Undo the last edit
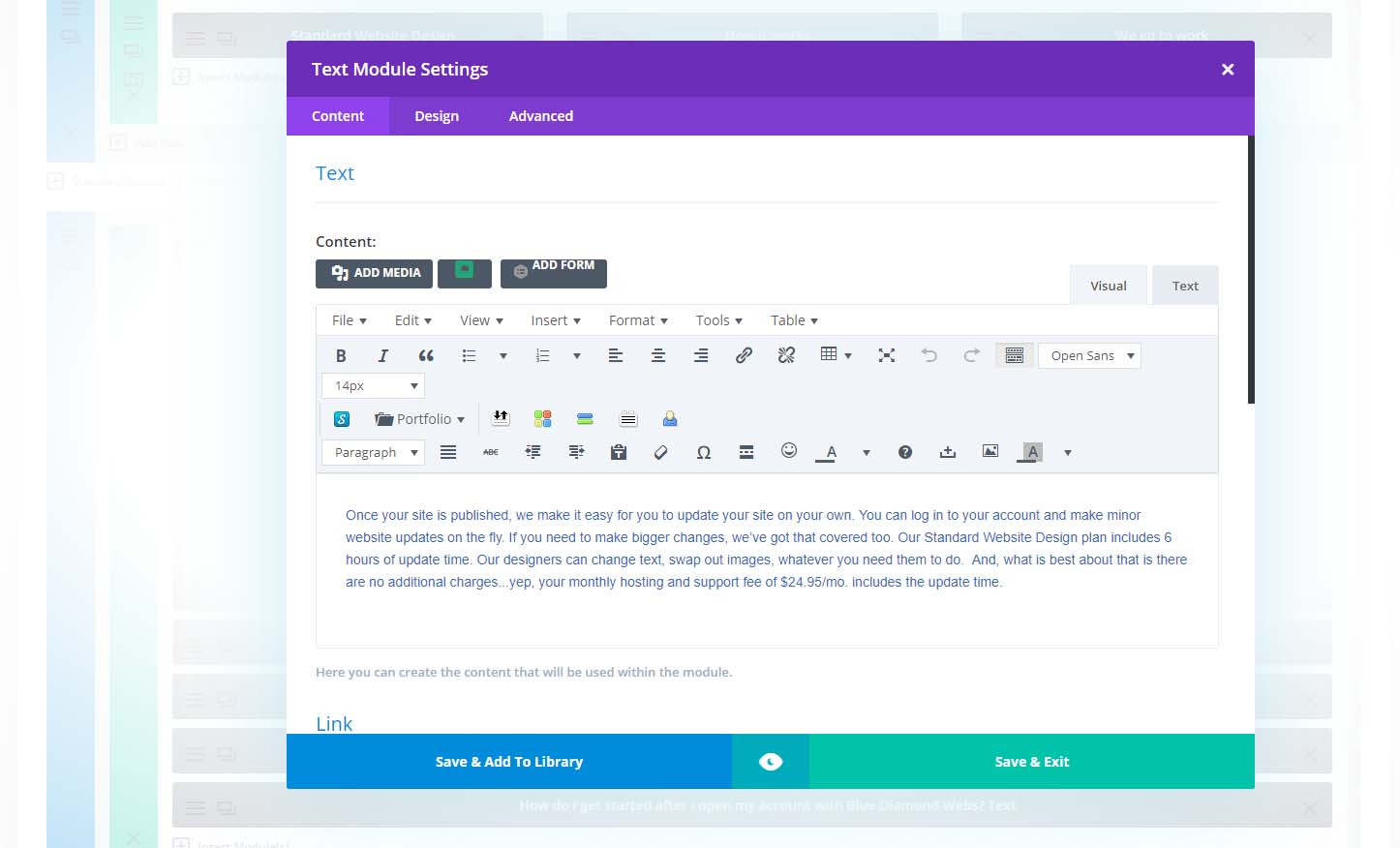 pos(929,356)
